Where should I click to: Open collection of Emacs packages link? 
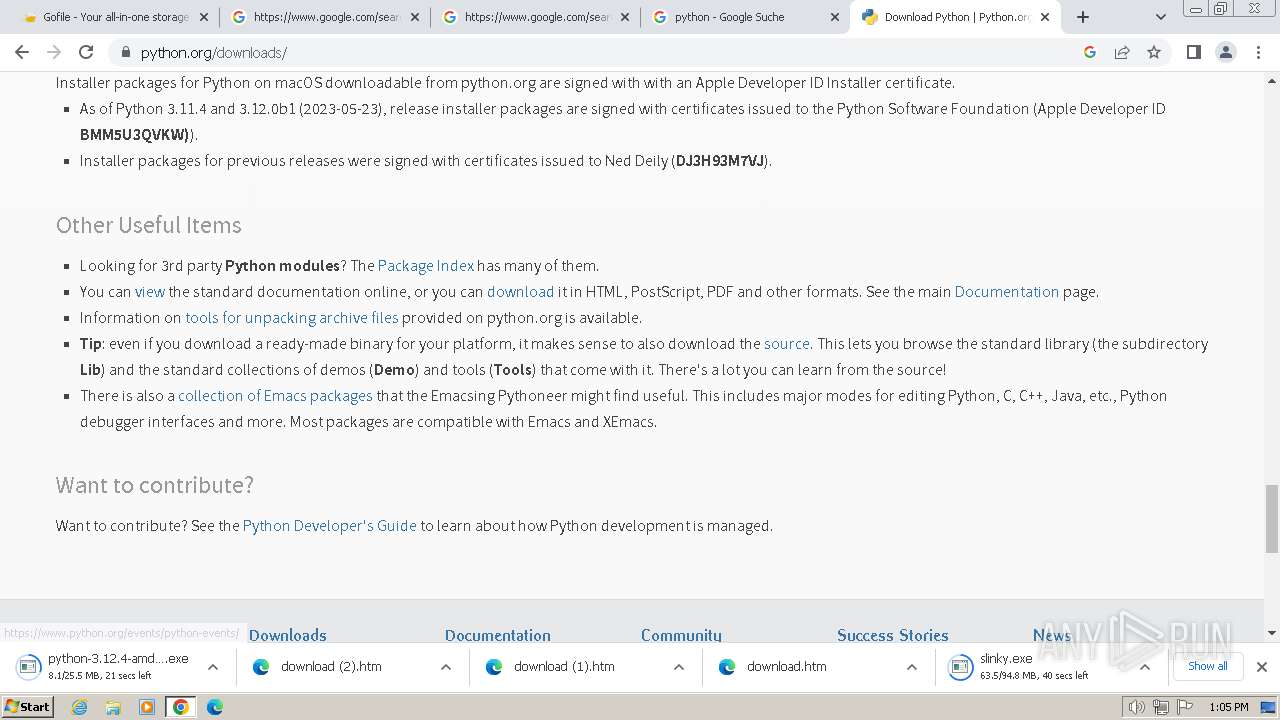click(275, 395)
